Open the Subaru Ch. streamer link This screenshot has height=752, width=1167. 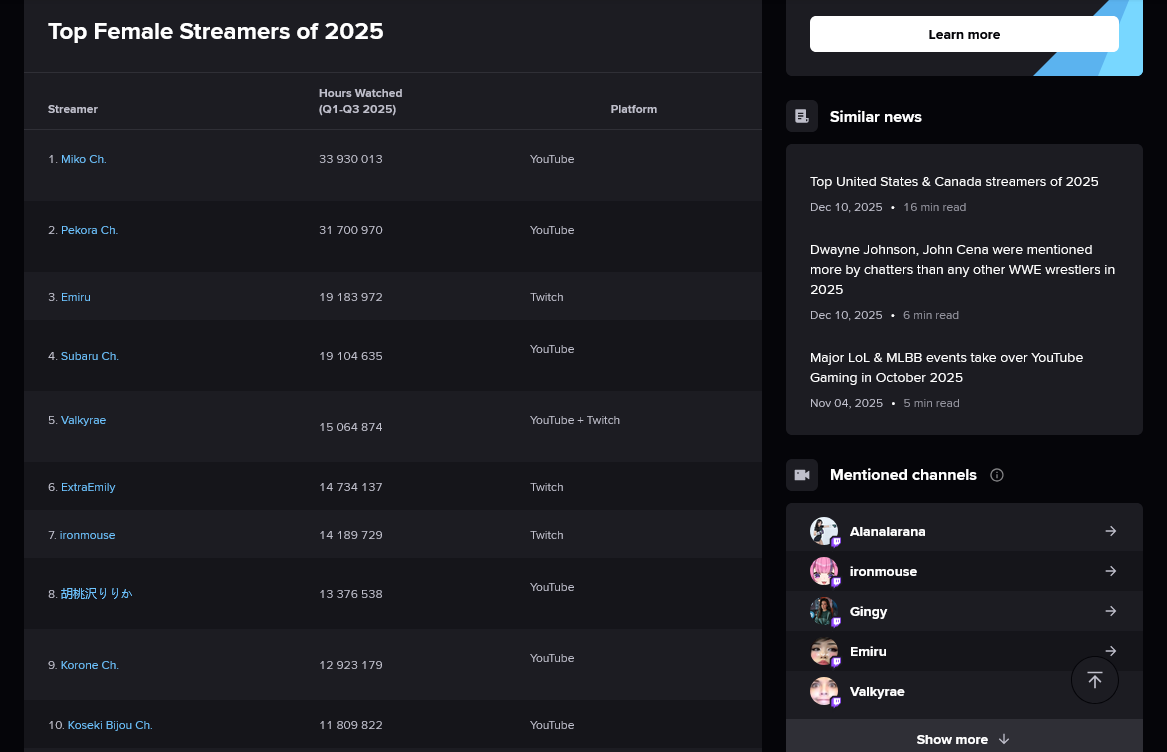(x=89, y=356)
